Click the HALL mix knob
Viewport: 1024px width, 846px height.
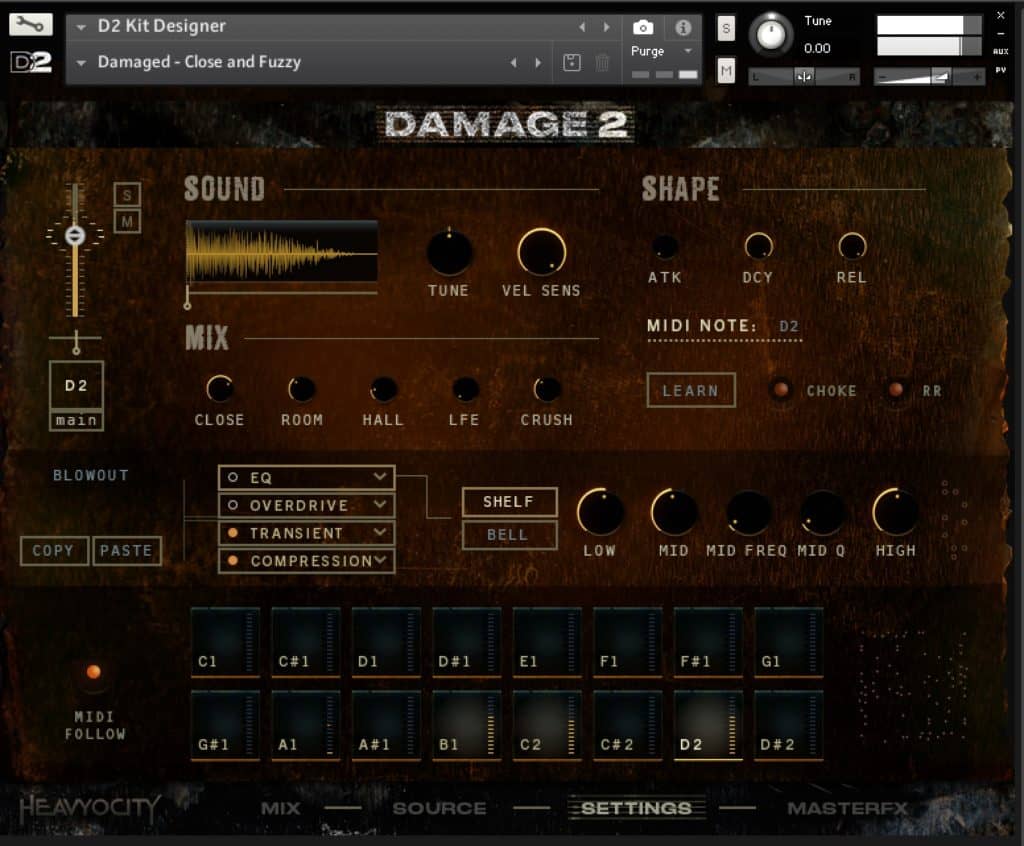[x=383, y=389]
